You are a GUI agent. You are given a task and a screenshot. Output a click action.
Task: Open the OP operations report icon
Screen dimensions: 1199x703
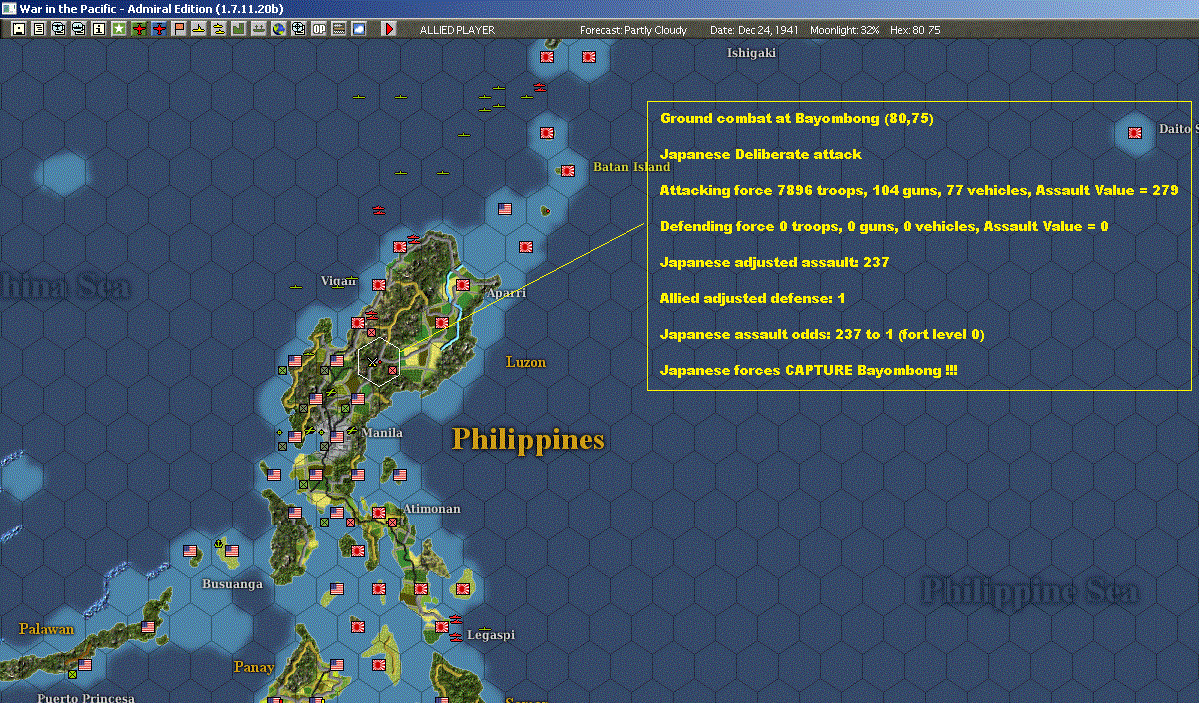pos(318,28)
